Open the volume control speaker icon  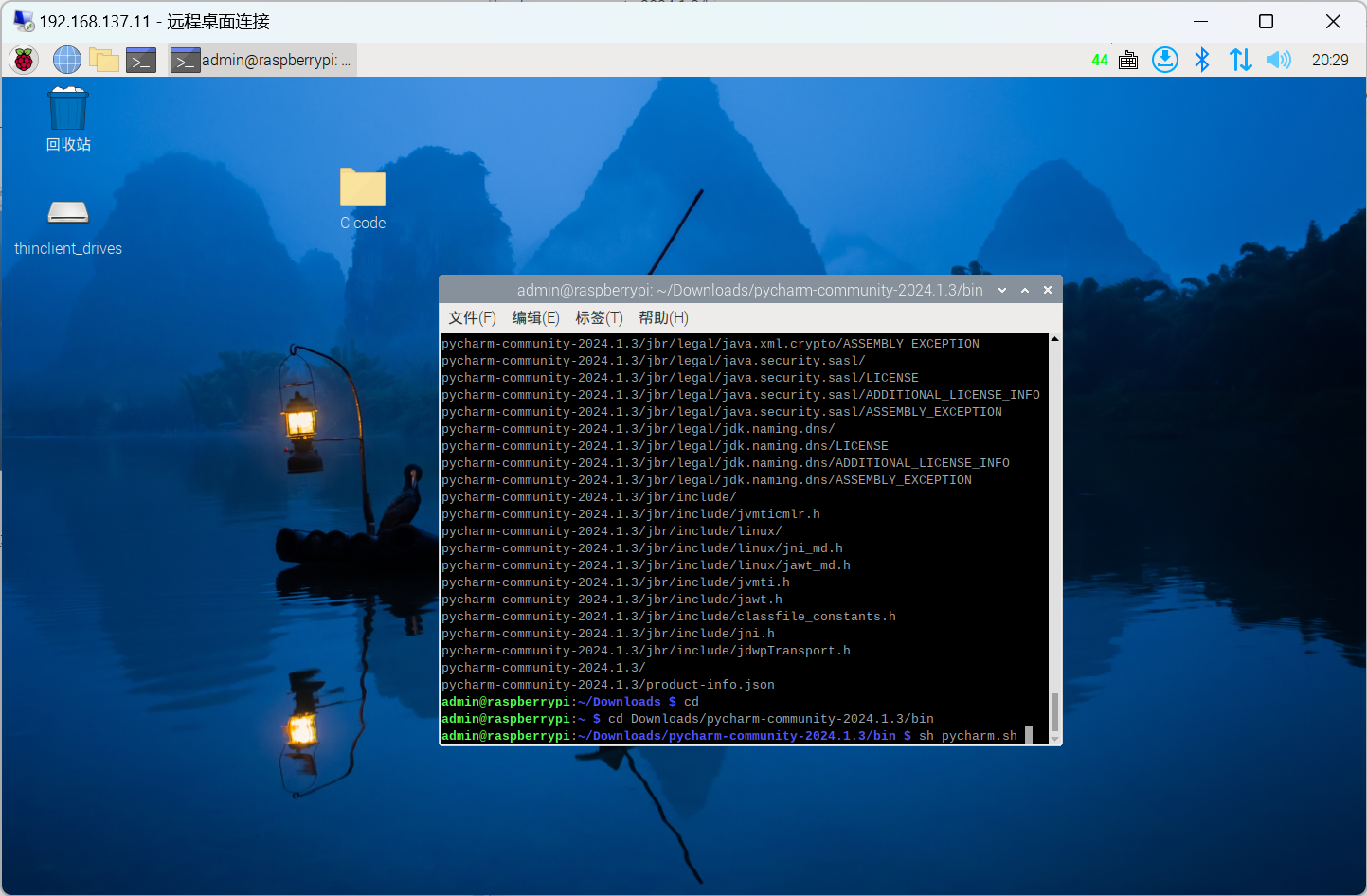pyautogui.click(x=1278, y=60)
